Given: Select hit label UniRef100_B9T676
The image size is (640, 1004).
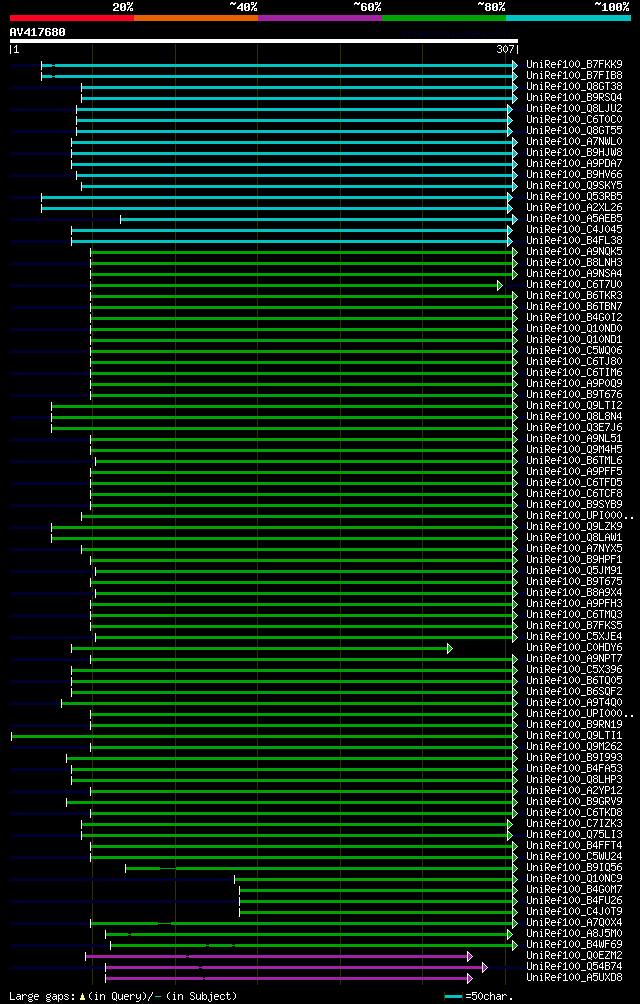Looking at the screenshot, I should tap(574, 395).
